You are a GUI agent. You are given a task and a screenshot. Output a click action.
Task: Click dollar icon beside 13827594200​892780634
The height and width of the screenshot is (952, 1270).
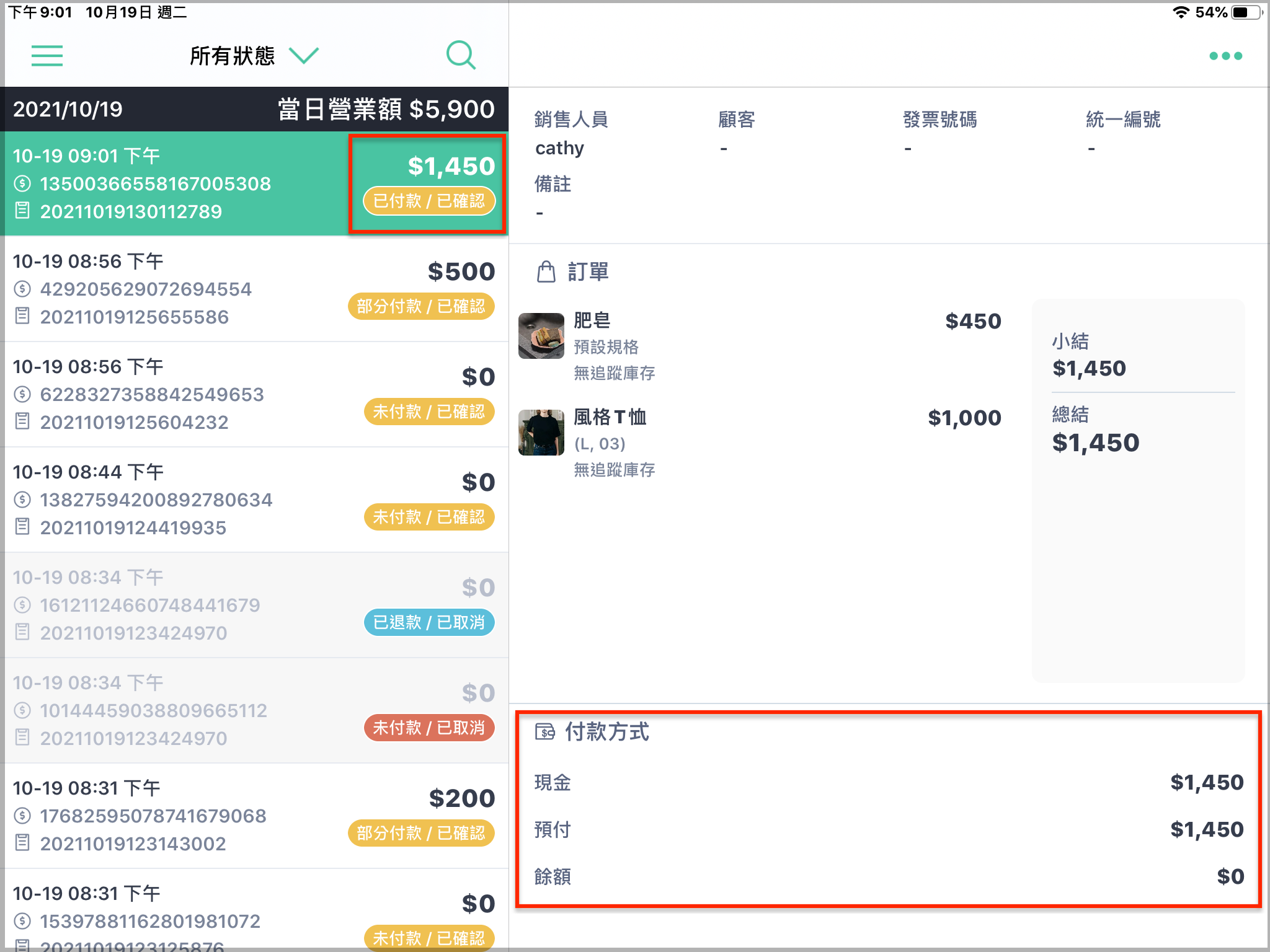coord(22,500)
